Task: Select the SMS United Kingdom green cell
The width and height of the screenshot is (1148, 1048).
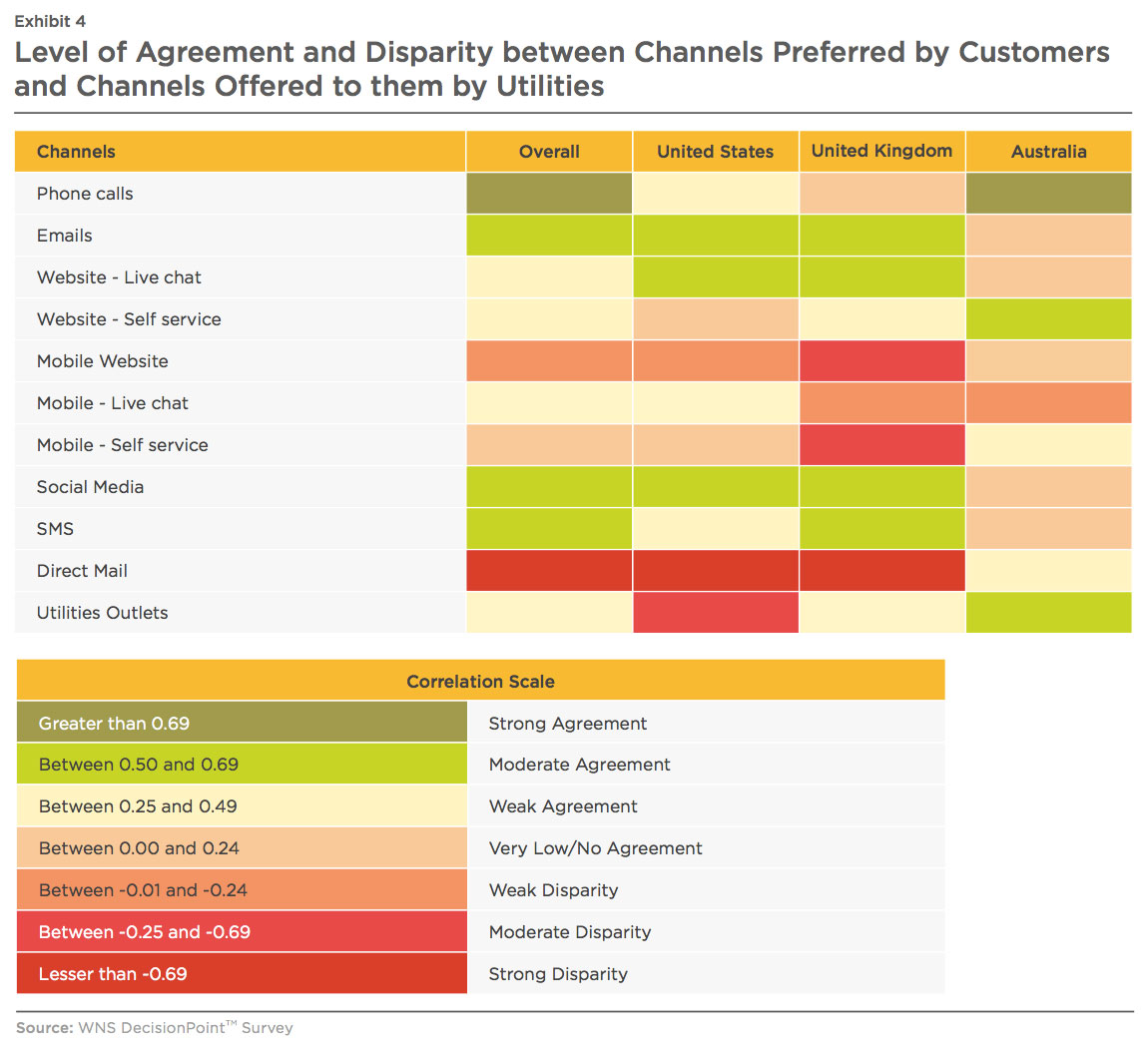Action: tap(882, 528)
